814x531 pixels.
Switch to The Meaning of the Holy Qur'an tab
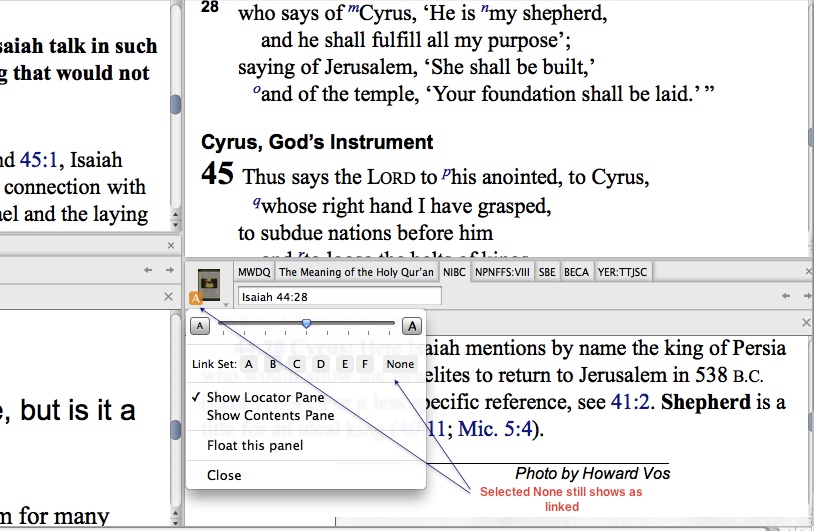click(x=356, y=272)
